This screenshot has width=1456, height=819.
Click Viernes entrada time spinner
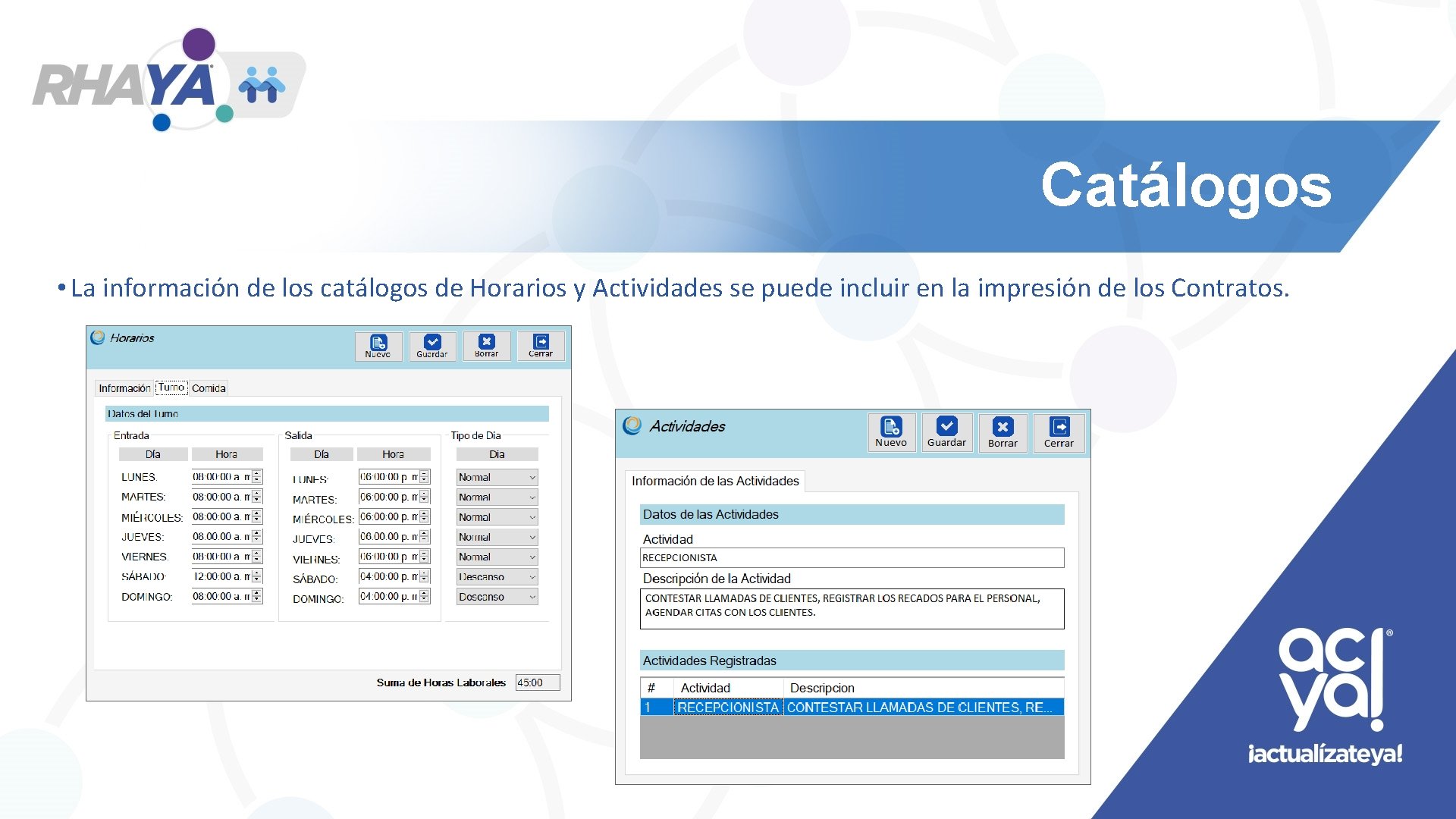pos(257,557)
